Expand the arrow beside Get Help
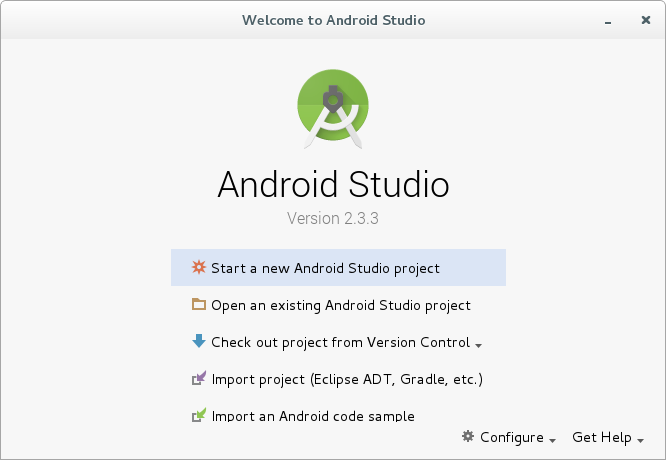Viewport: 666px width, 460px height. [641, 441]
